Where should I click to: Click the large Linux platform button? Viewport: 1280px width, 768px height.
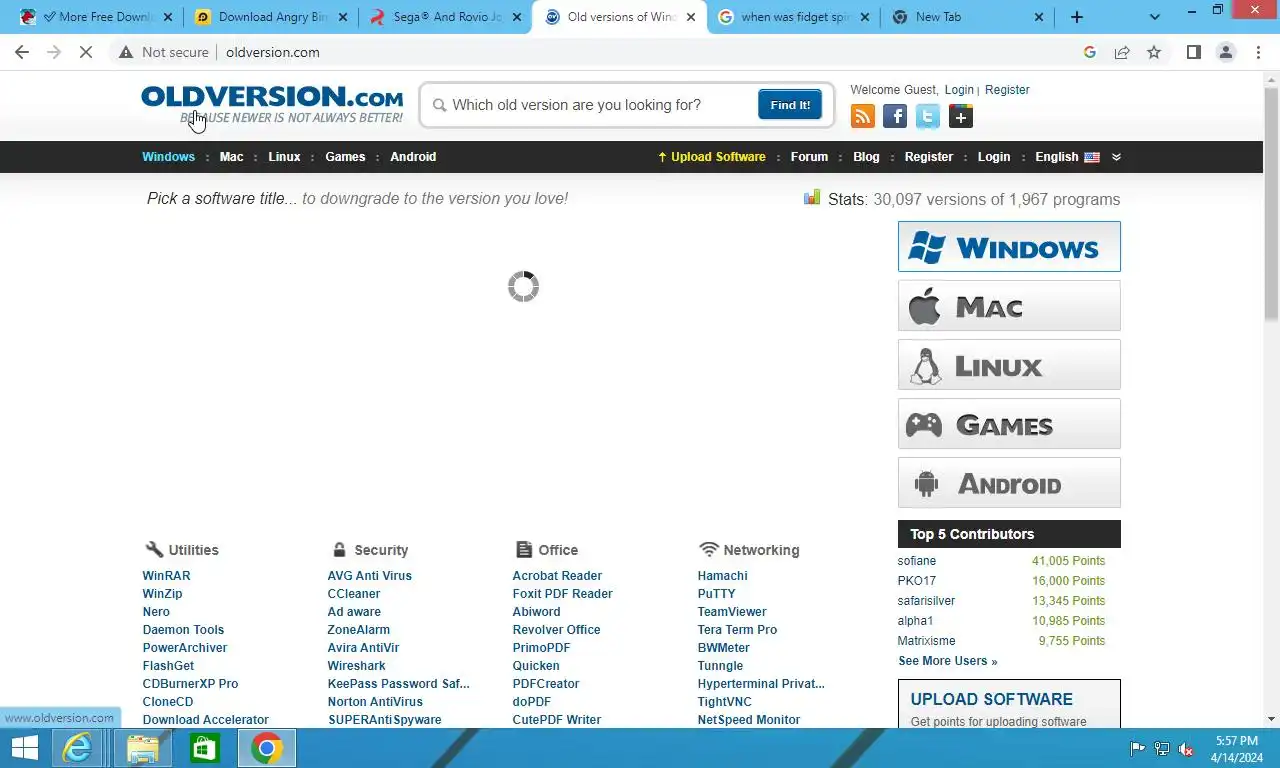(1009, 365)
